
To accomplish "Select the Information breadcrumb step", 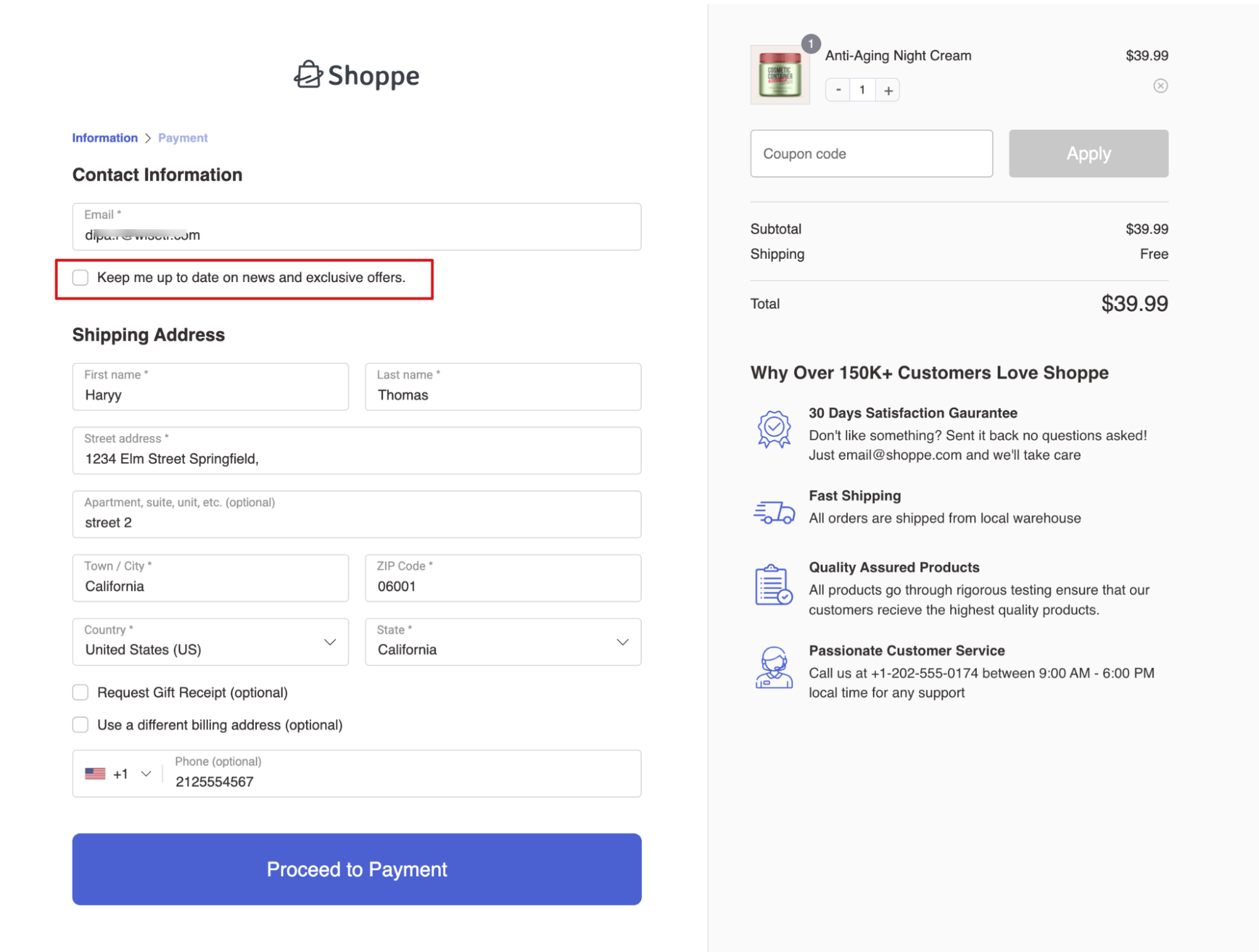I will (x=105, y=137).
